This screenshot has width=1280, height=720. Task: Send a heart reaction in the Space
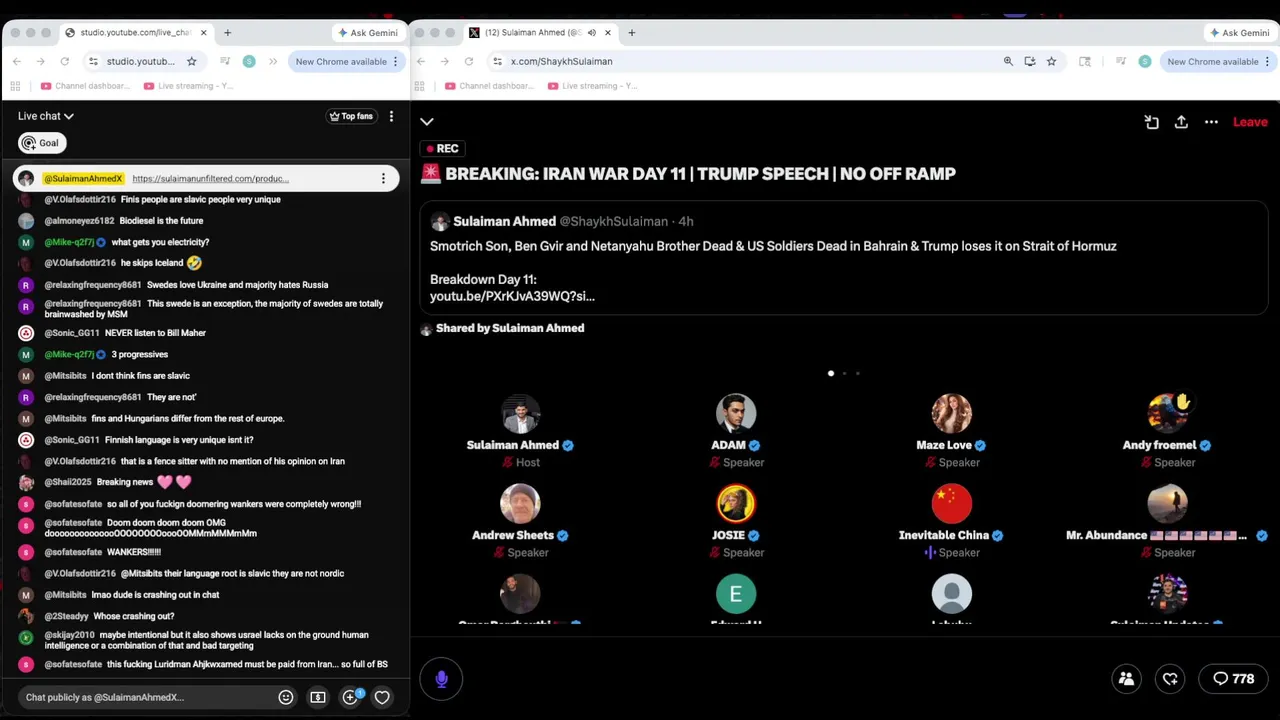point(1170,678)
